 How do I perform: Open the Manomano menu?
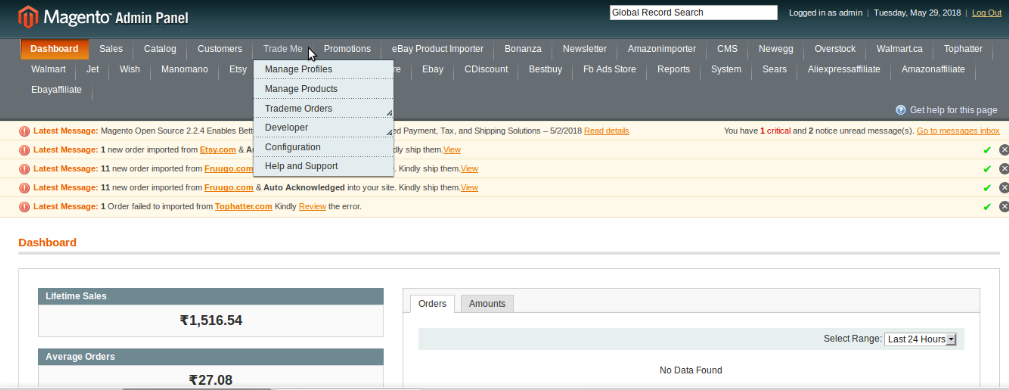pos(185,69)
